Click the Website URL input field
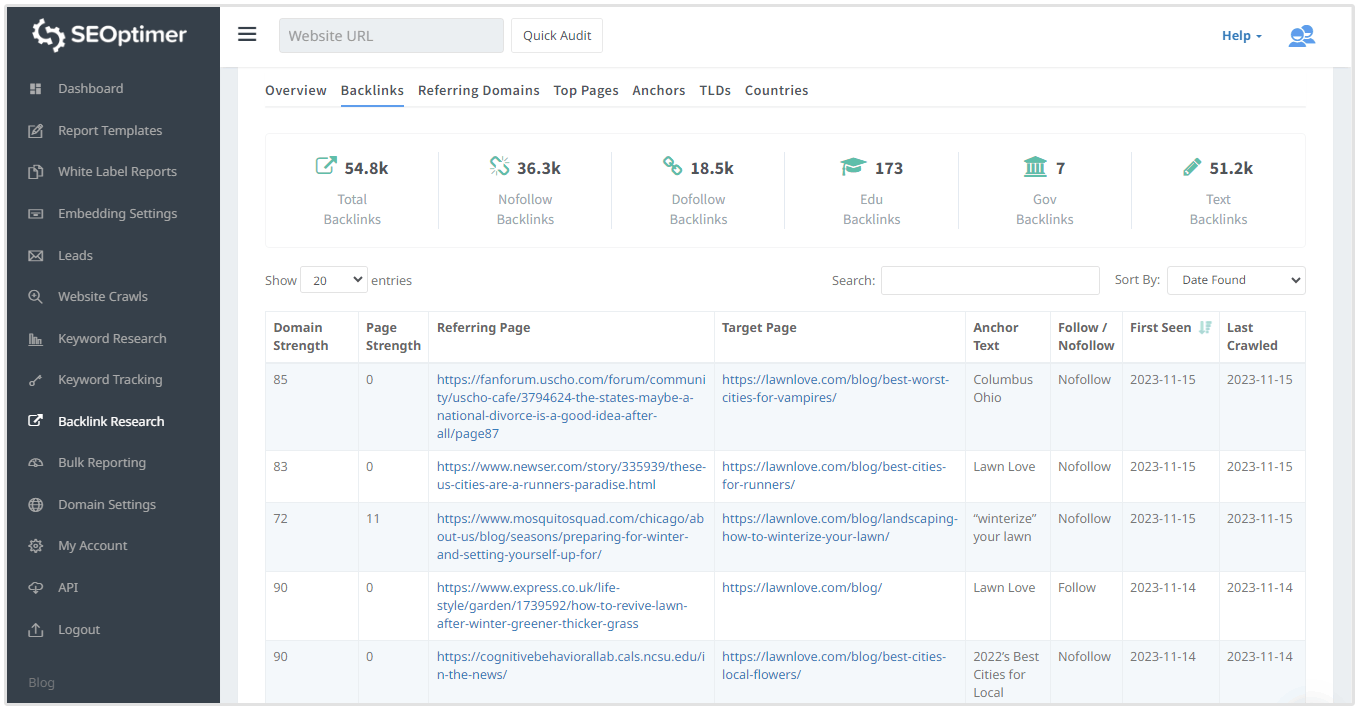 391,36
